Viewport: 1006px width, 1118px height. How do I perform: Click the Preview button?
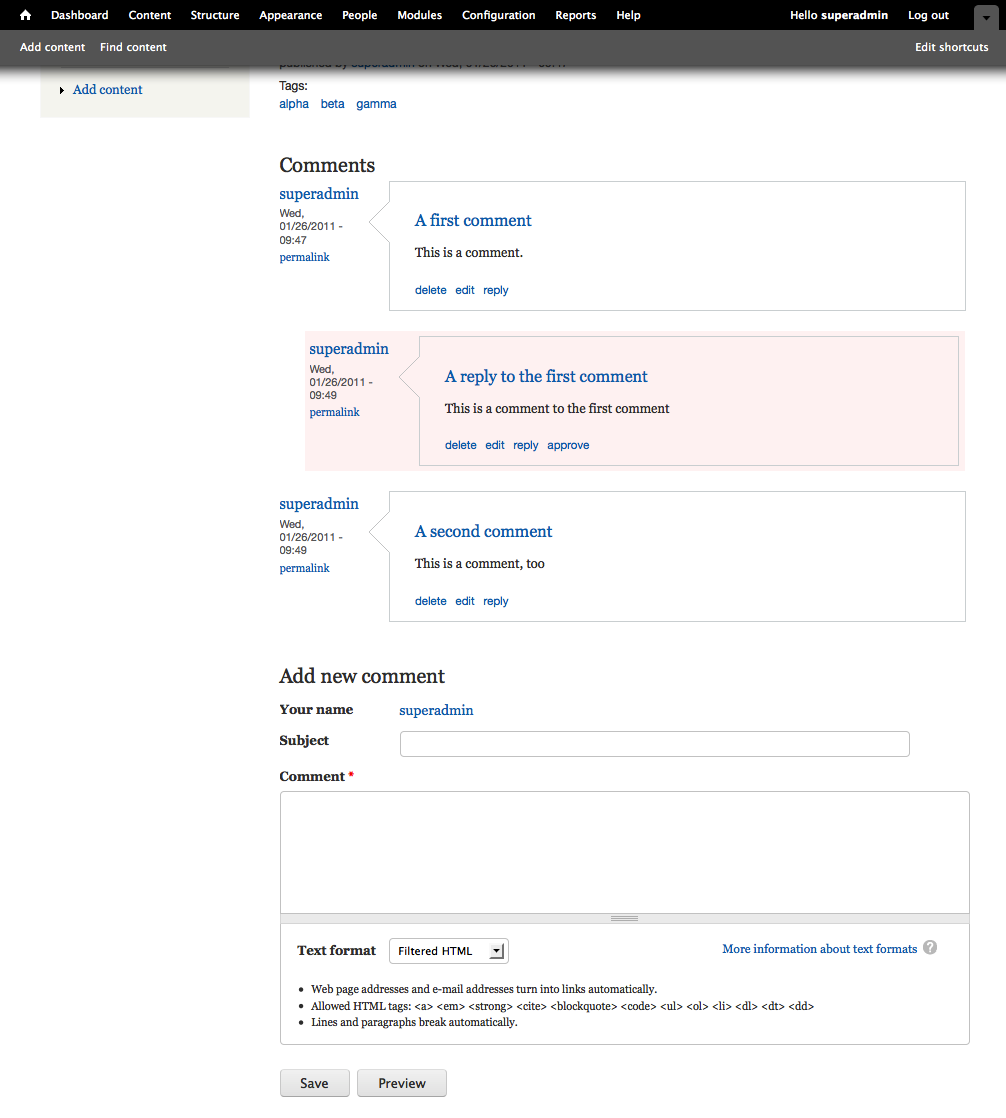401,1083
